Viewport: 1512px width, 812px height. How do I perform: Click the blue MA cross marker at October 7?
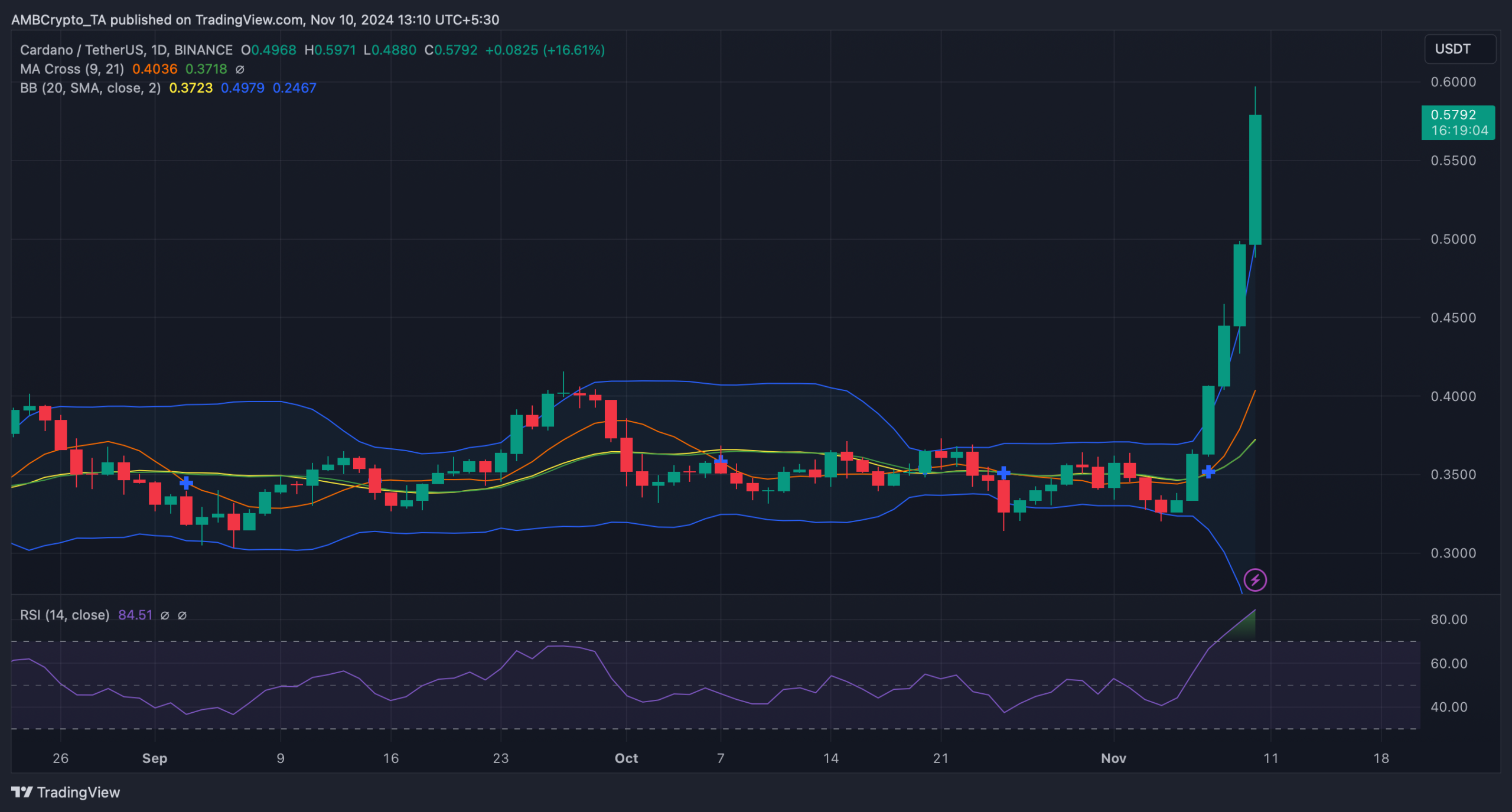pos(721,461)
